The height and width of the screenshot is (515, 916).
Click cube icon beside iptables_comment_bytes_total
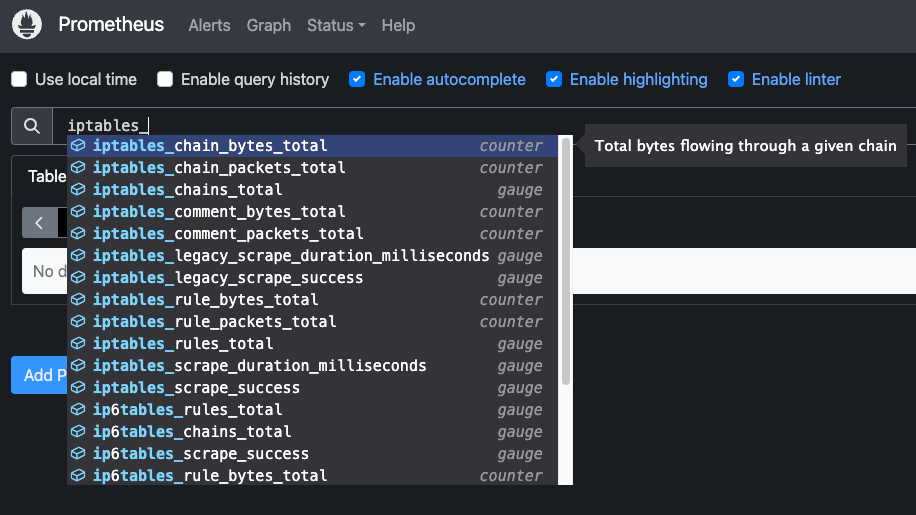pyautogui.click(x=78, y=211)
